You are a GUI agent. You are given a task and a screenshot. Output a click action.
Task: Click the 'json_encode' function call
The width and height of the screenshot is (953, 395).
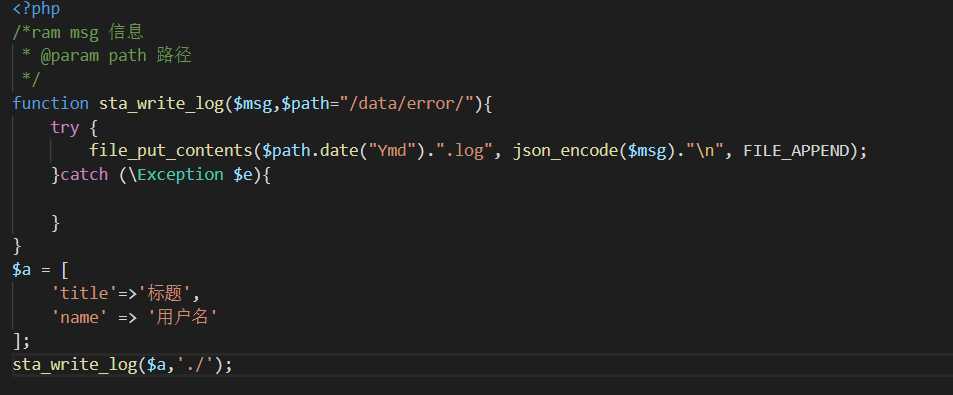(565, 151)
